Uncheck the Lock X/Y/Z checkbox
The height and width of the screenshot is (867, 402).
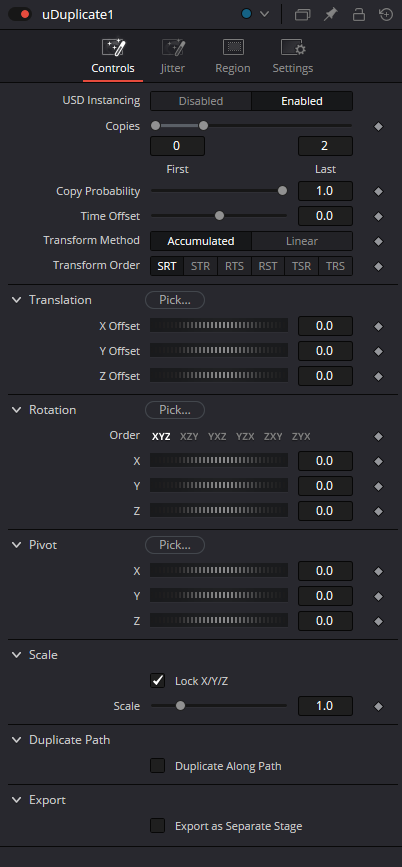[x=158, y=681]
